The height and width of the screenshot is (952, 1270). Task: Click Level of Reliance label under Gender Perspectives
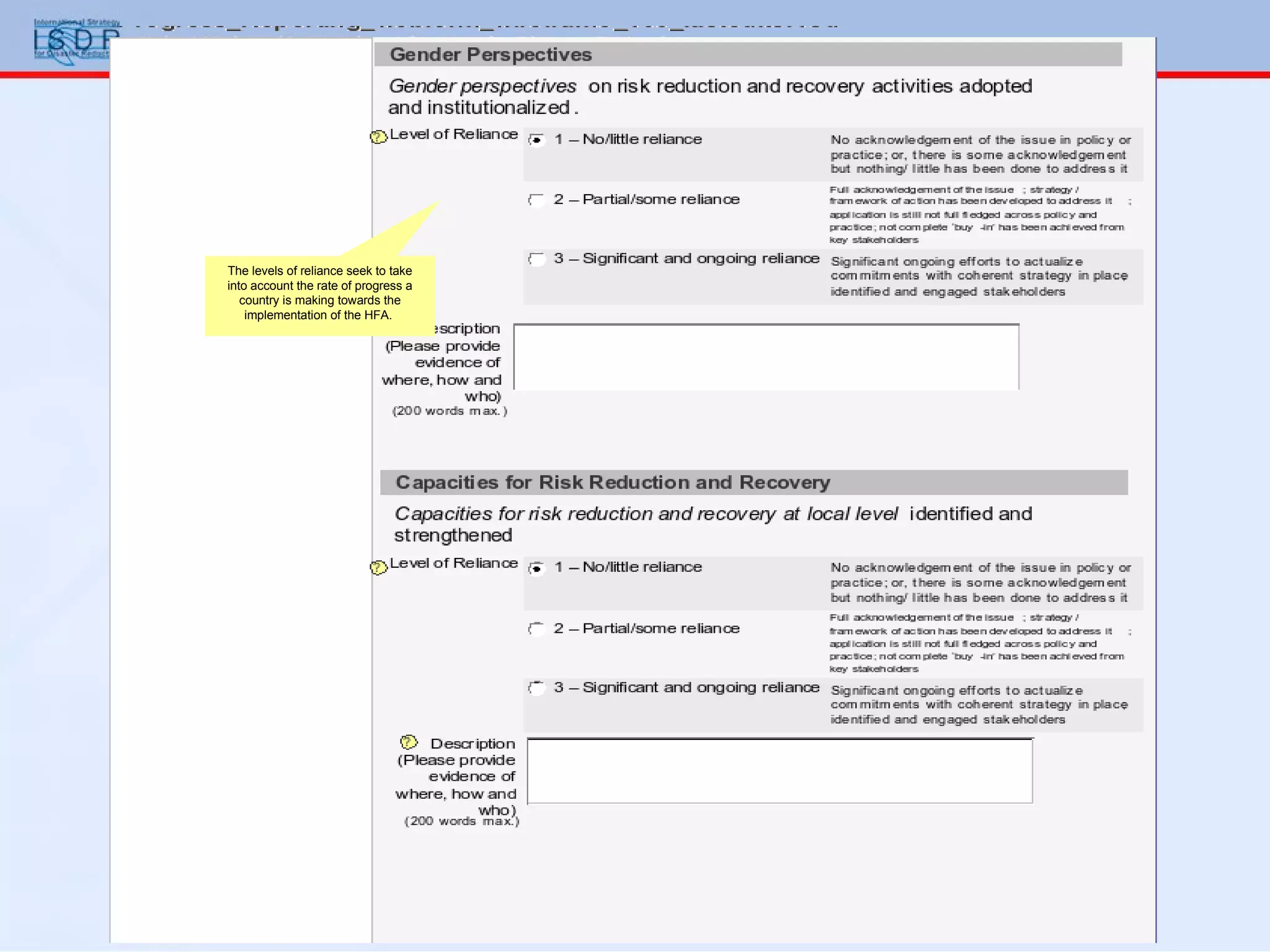(453, 134)
